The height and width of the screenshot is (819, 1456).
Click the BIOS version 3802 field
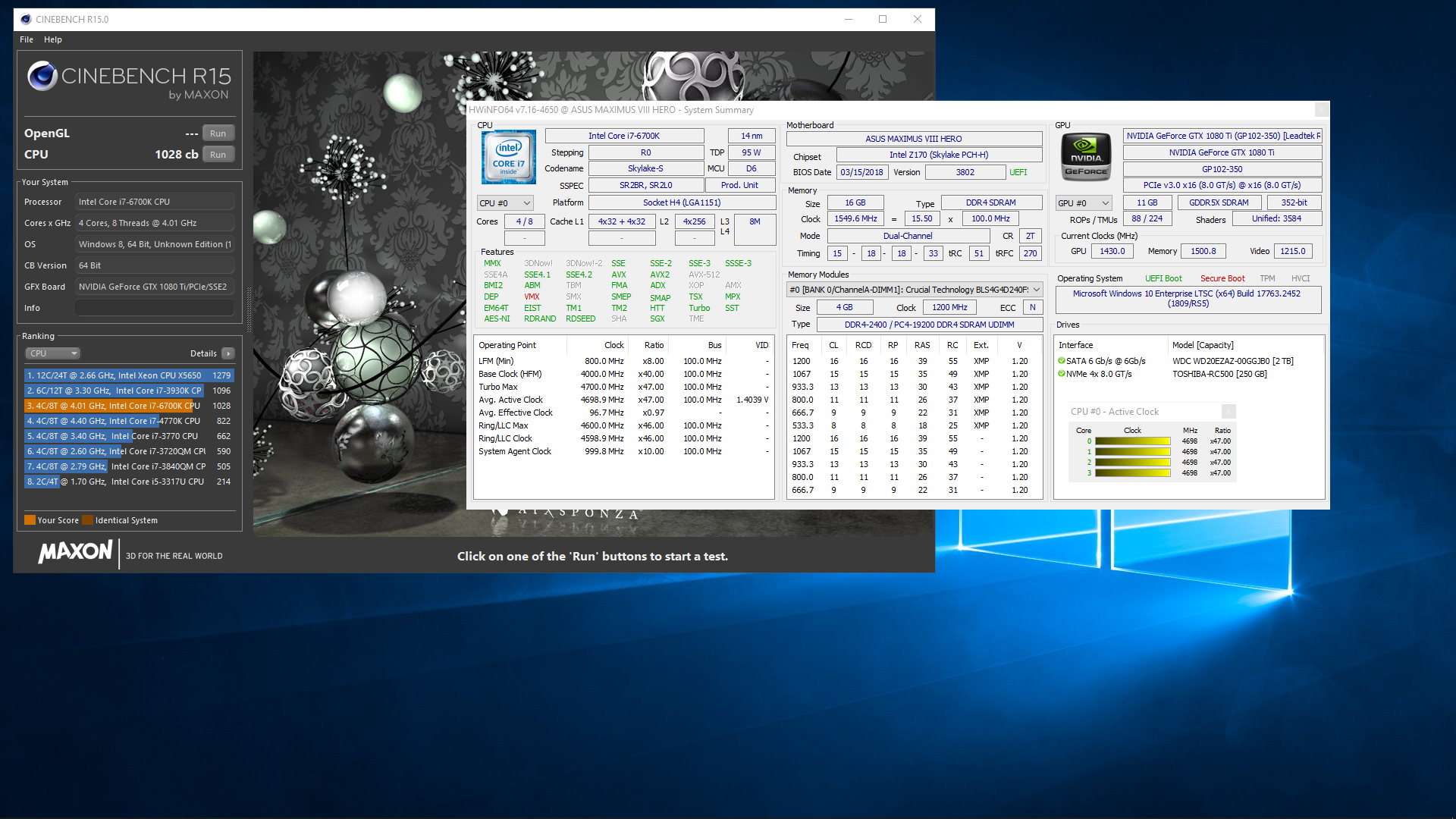[x=965, y=172]
